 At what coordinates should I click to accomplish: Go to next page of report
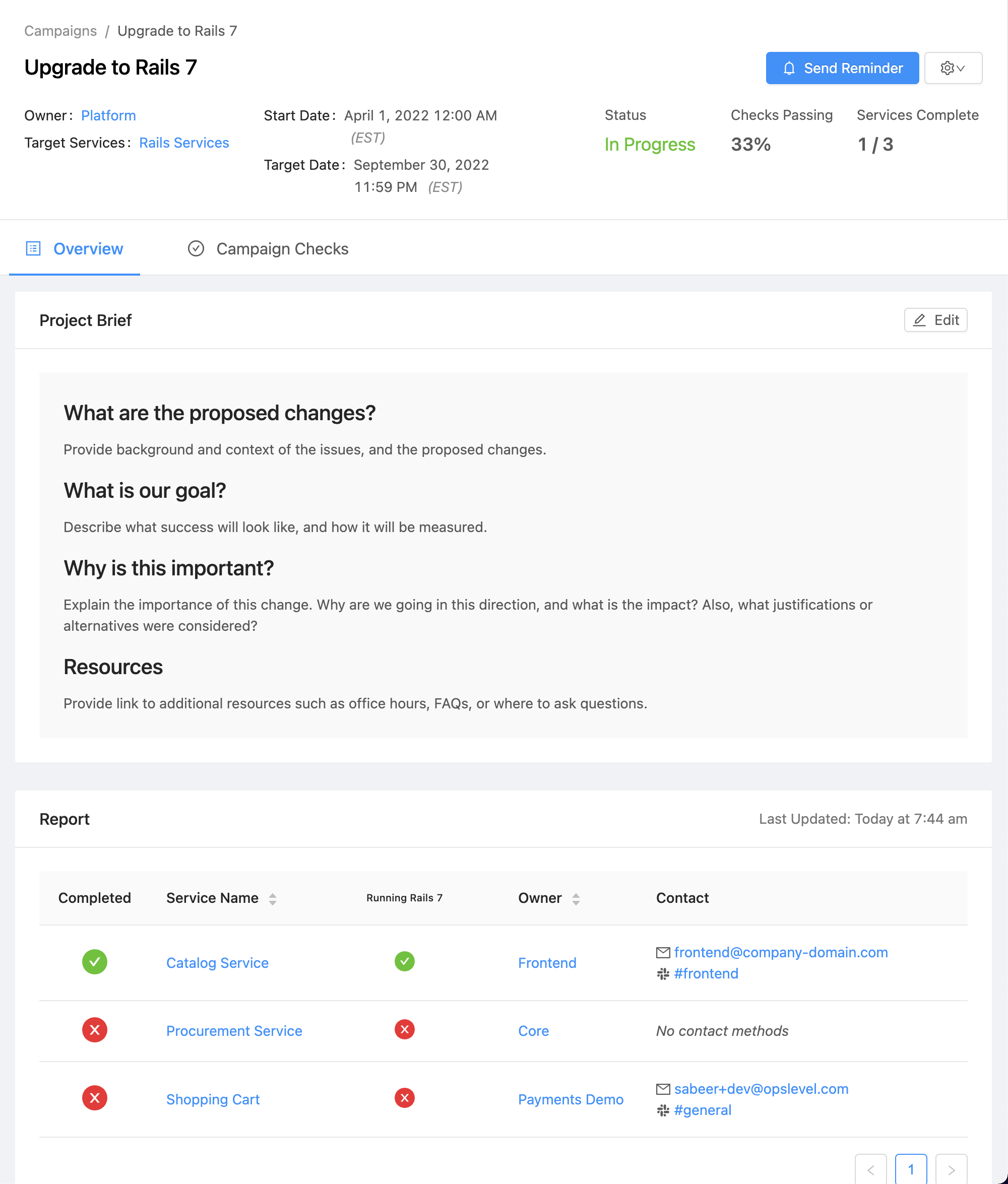951,1170
